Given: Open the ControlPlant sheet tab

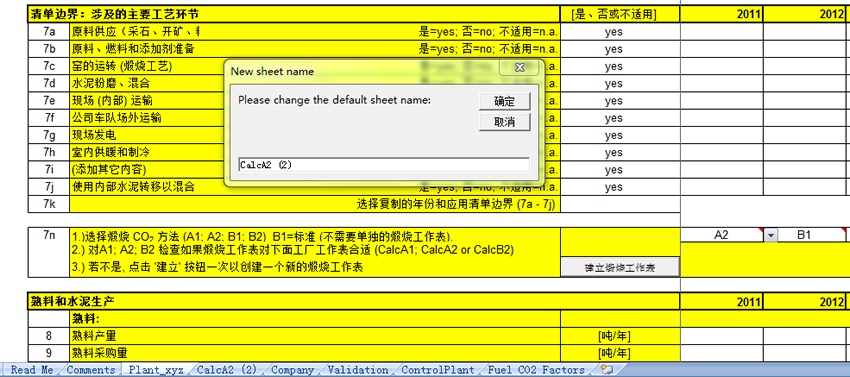Looking at the screenshot, I should [x=437, y=370].
